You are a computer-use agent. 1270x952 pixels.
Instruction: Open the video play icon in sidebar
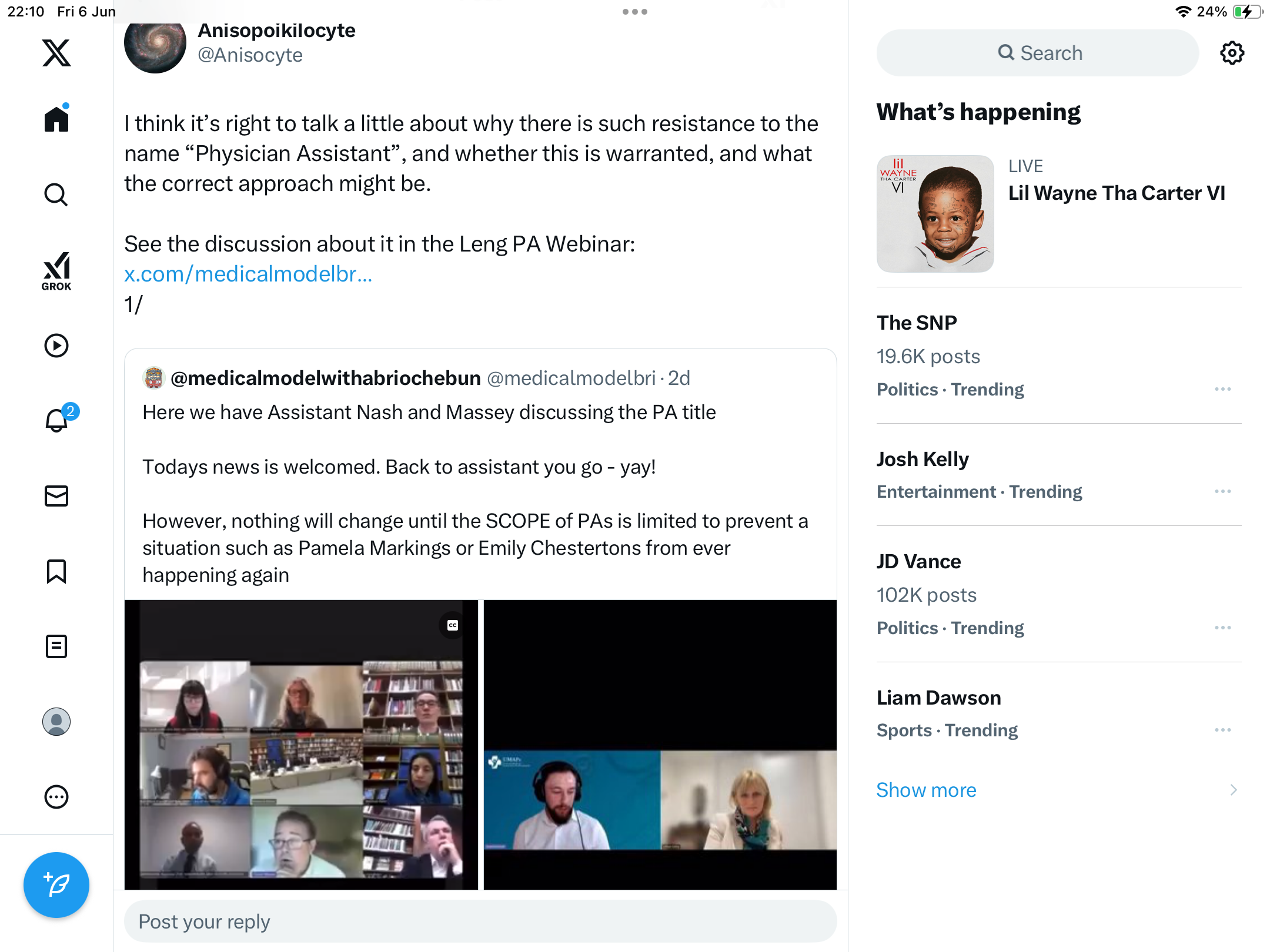click(56, 346)
